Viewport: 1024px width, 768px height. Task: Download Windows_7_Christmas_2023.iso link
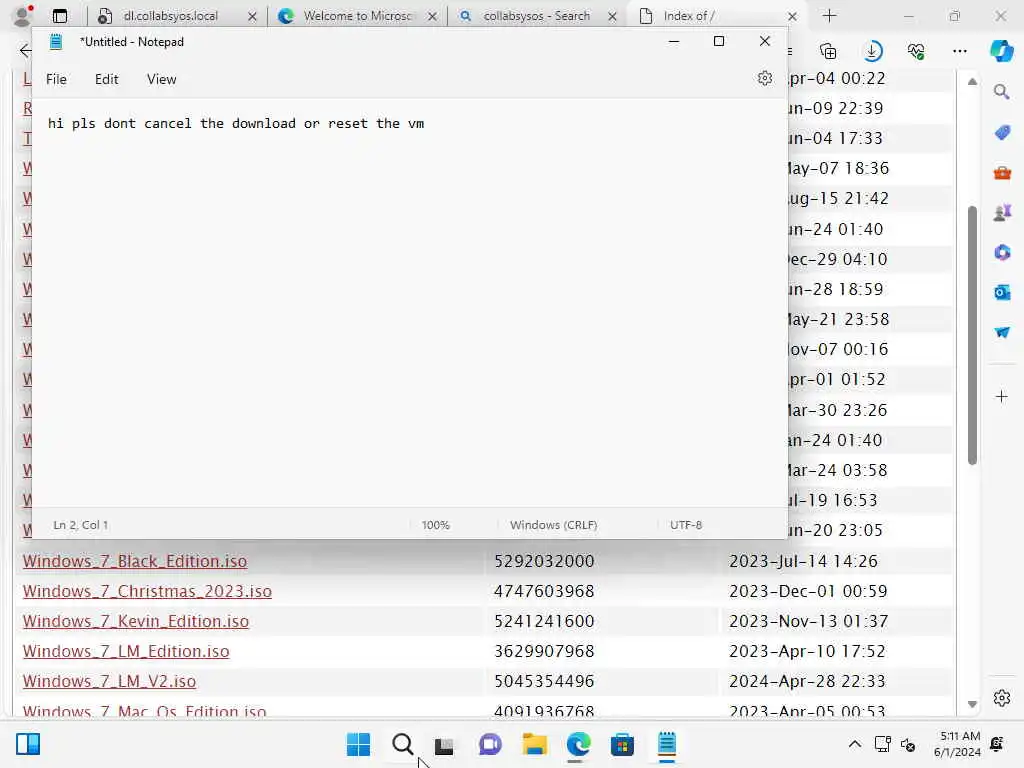point(147,591)
